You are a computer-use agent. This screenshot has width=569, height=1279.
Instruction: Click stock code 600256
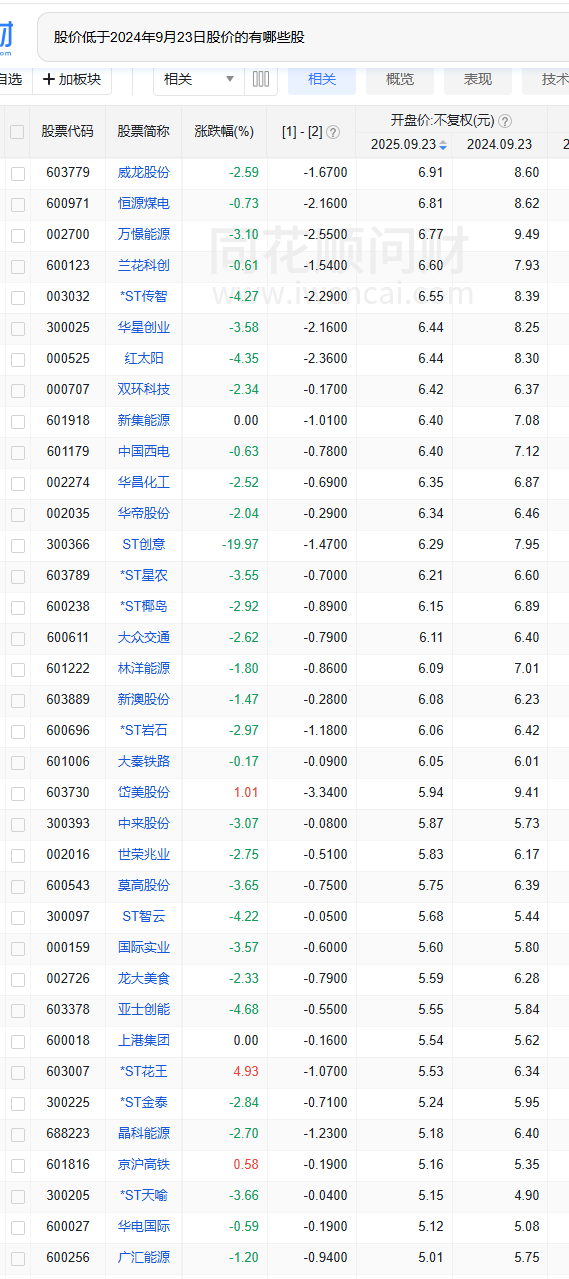point(68,1258)
